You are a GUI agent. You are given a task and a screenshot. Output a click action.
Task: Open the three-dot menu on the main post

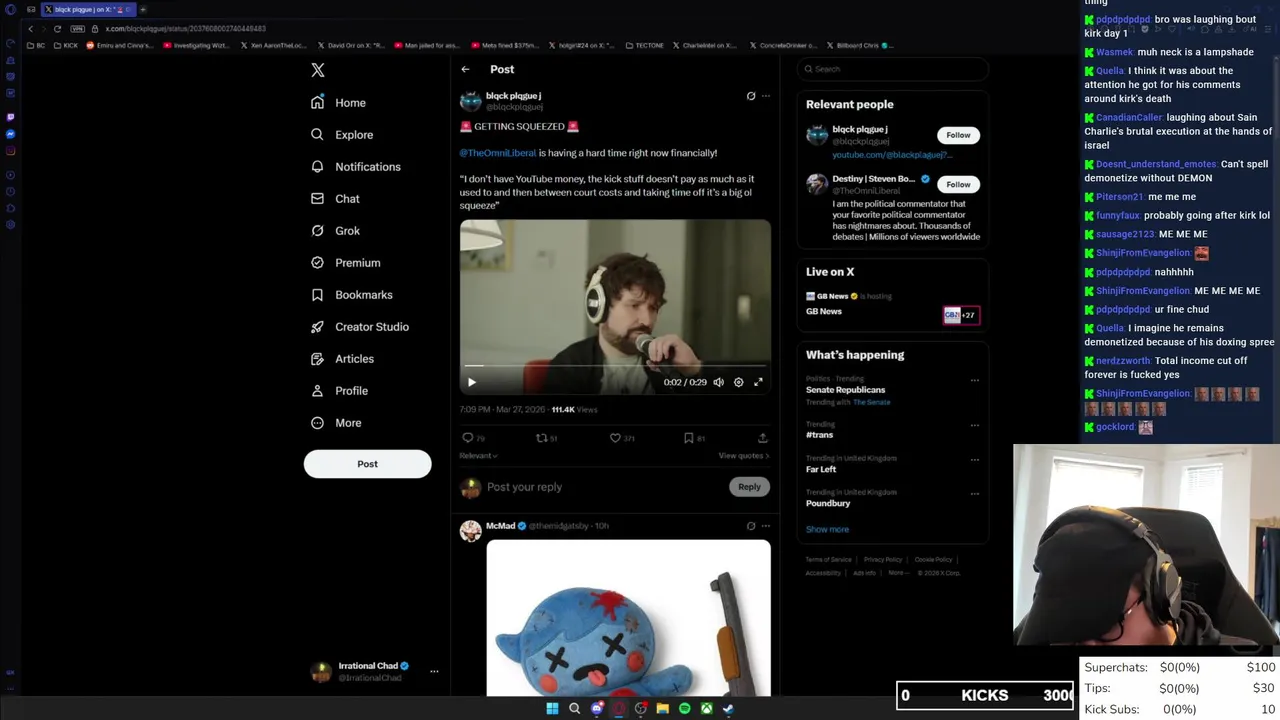coord(766,96)
